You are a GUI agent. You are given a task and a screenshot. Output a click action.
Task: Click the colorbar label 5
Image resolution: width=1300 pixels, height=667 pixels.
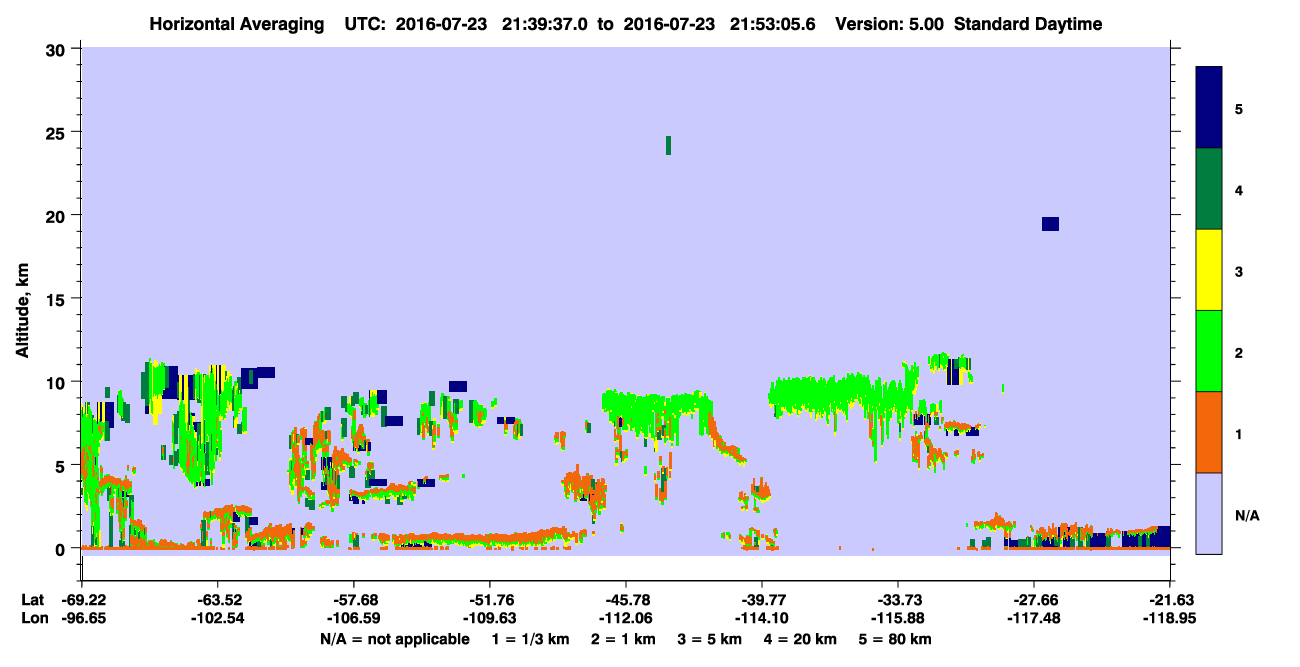1239,108
